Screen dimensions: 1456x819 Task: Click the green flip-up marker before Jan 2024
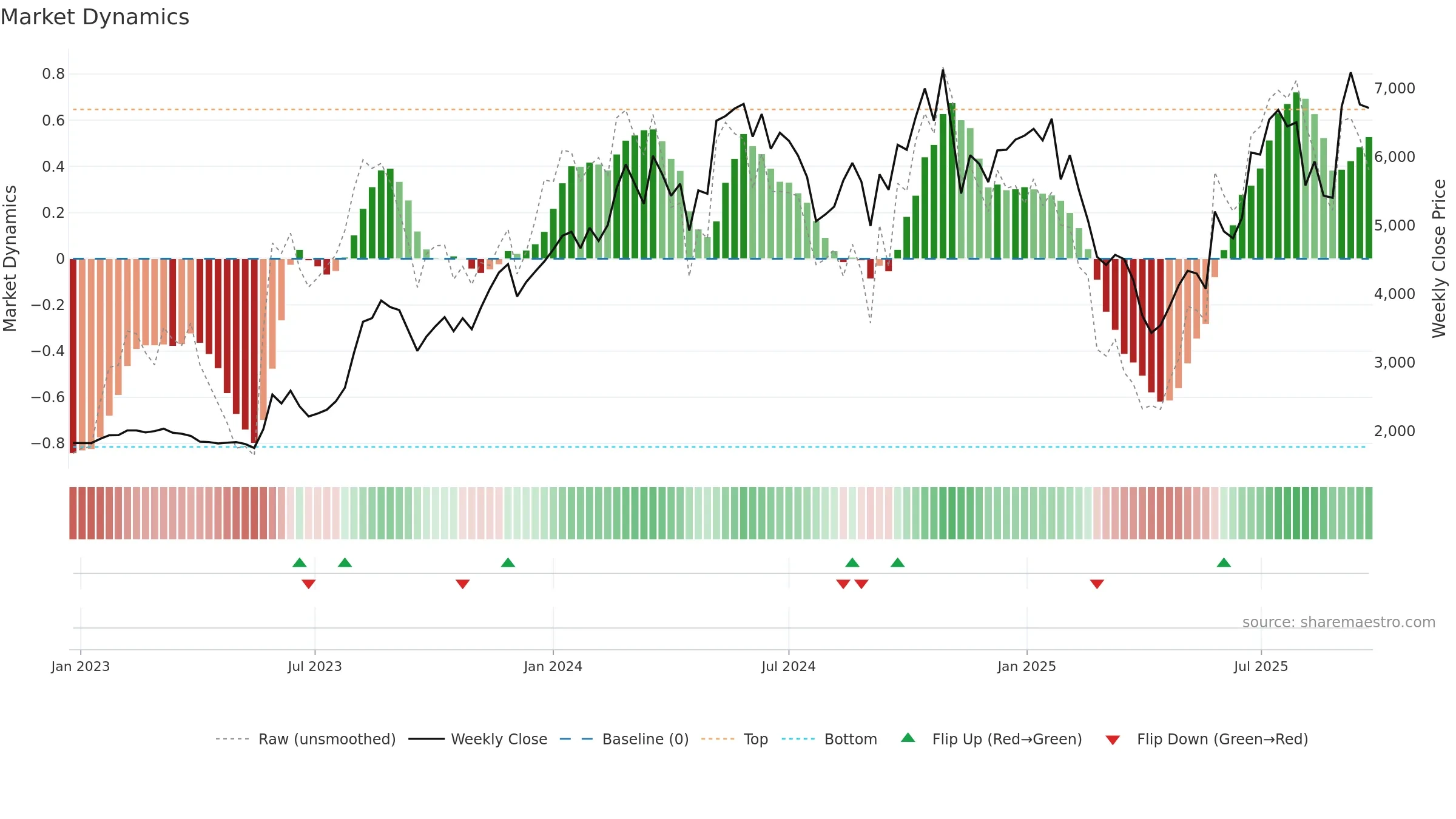click(x=508, y=562)
